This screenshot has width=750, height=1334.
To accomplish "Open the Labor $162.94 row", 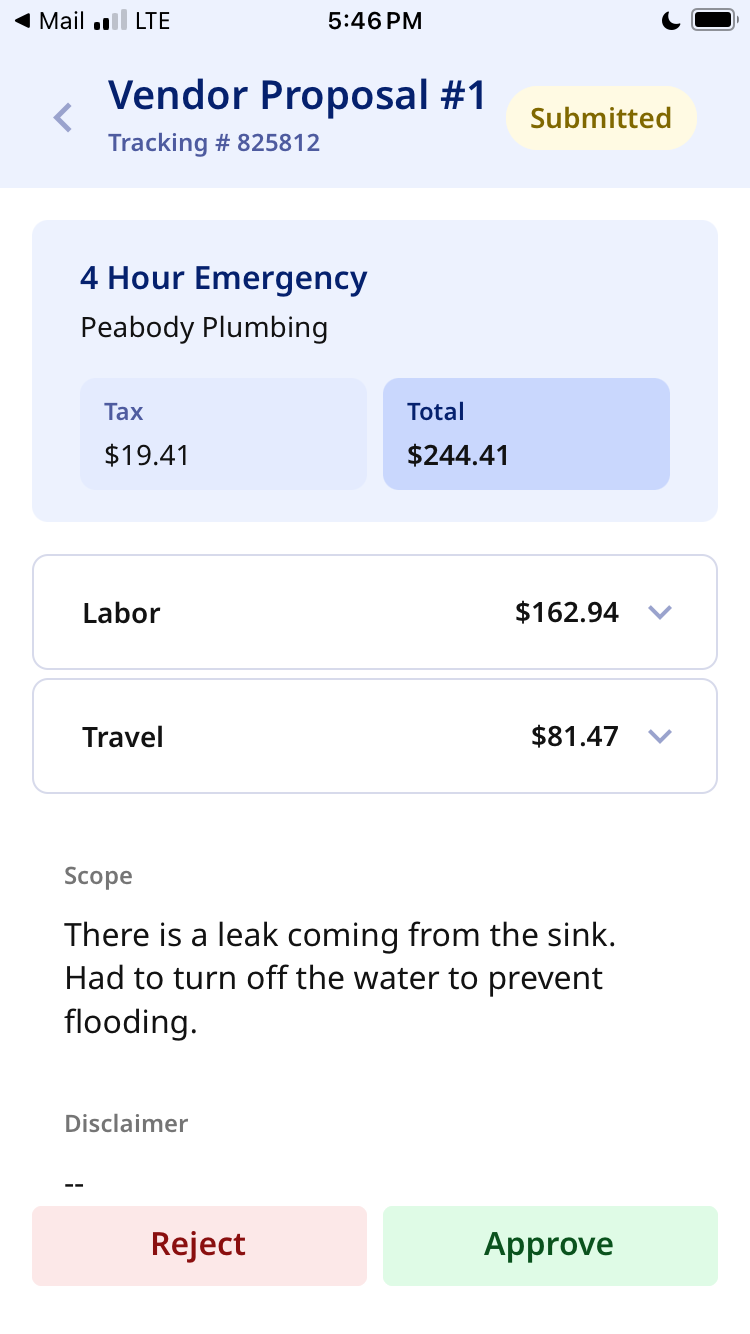I will point(375,612).
